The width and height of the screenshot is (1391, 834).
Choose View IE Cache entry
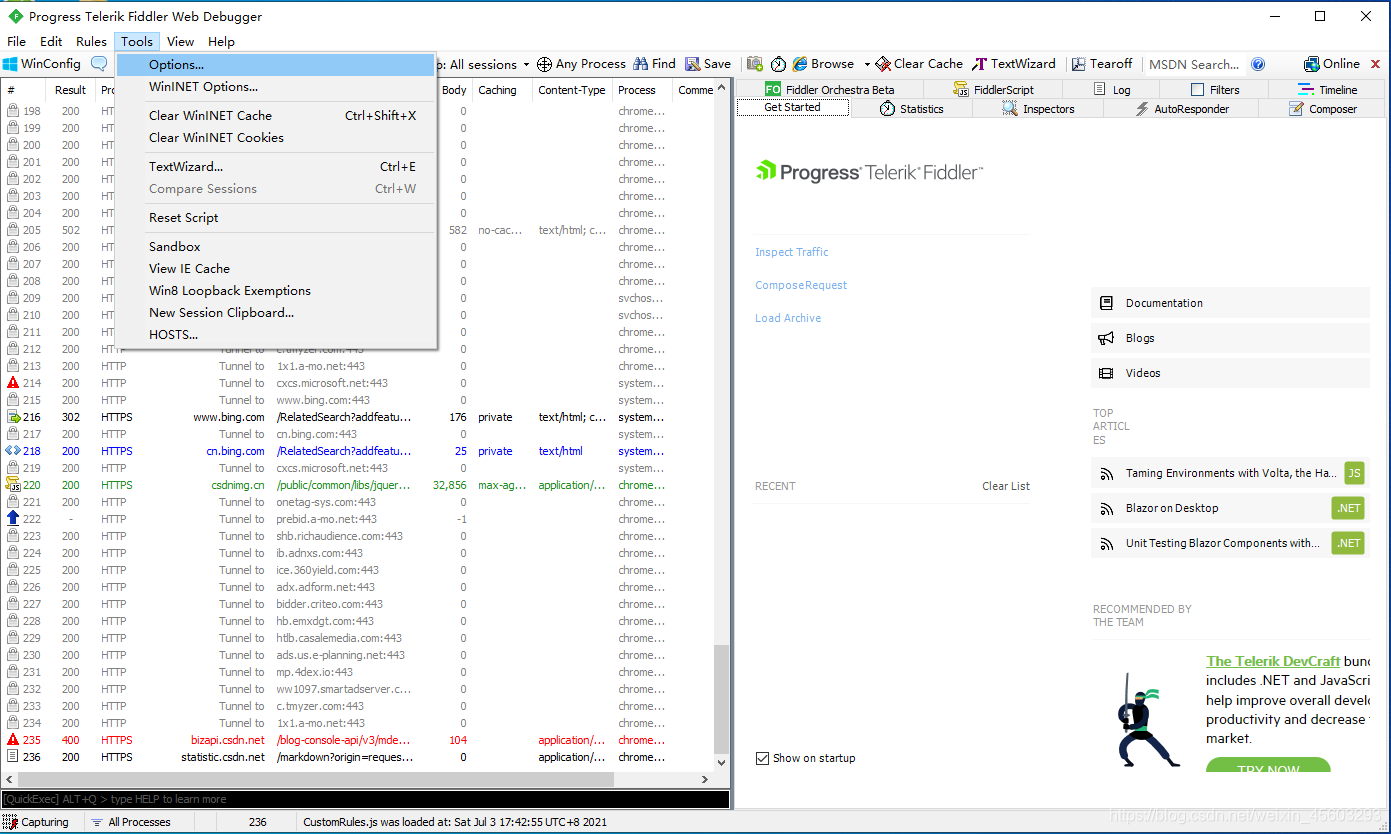coord(276,269)
